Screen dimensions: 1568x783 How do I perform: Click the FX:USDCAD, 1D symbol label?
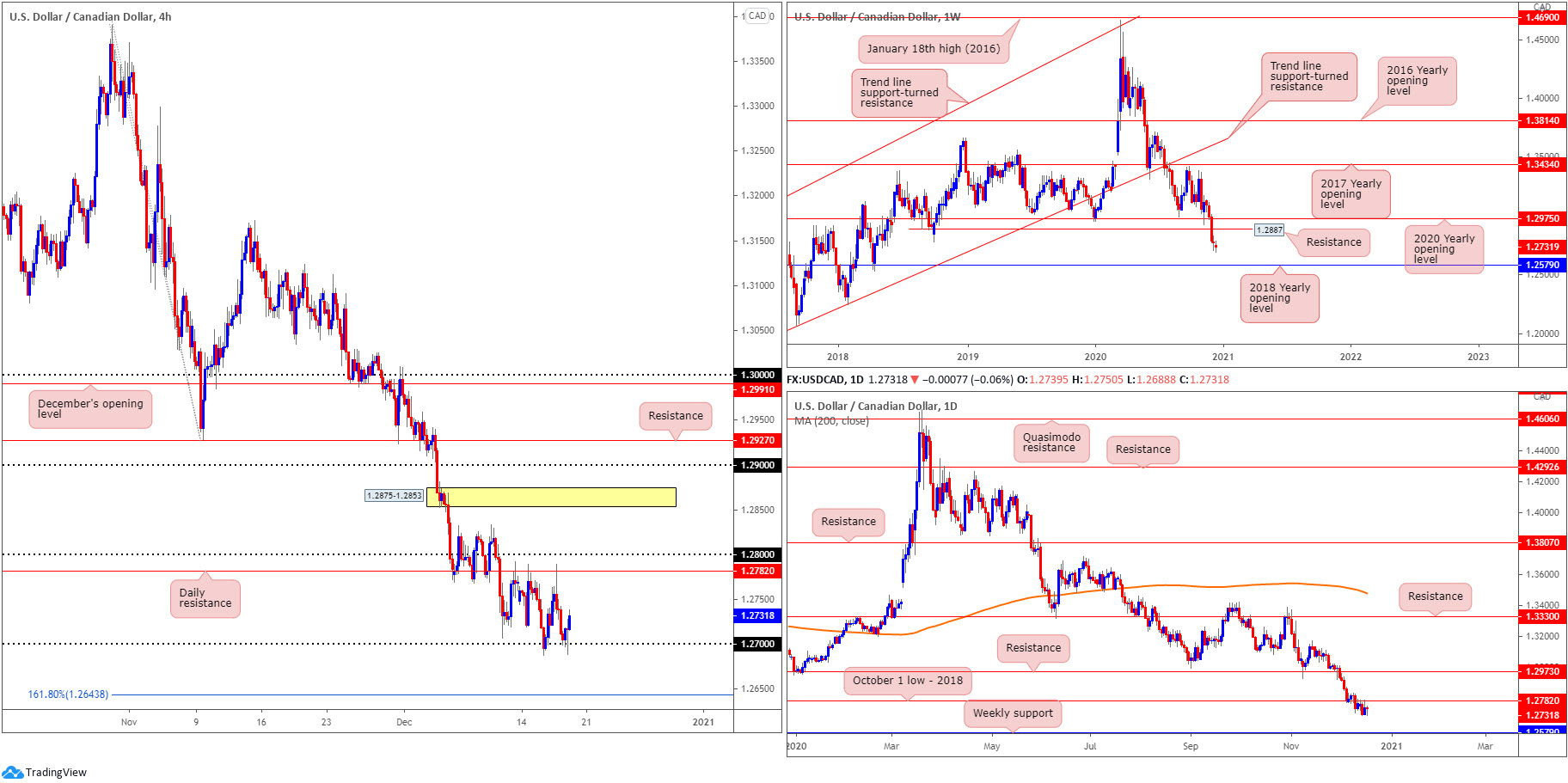(x=825, y=379)
